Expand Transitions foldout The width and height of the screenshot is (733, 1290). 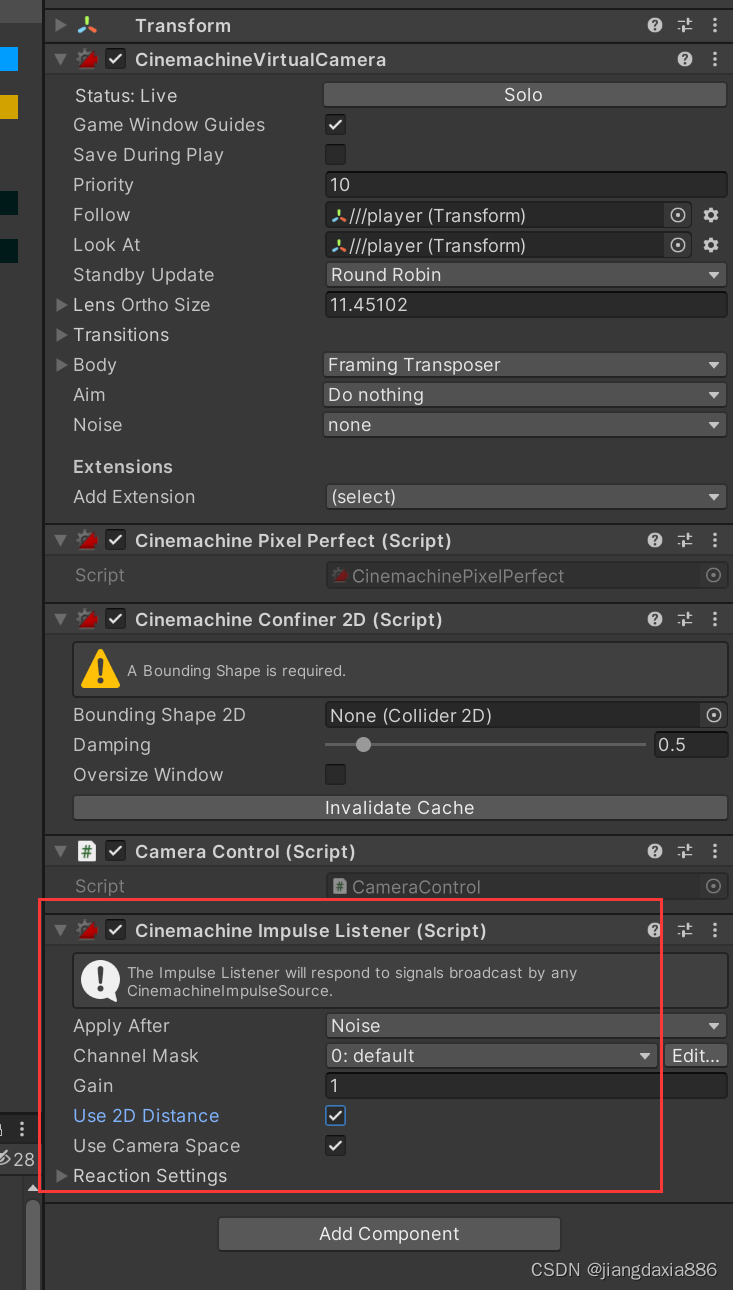click(62, 335)
